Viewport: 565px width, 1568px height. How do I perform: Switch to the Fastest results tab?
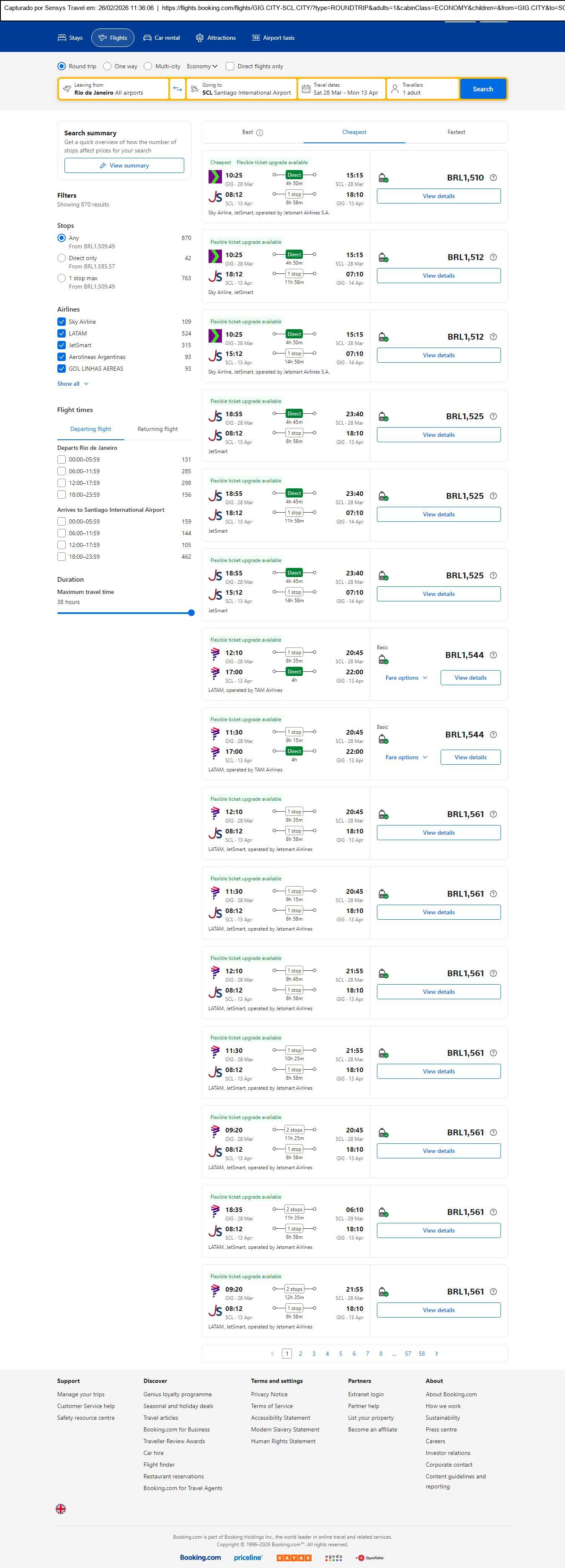coord(456,132)
